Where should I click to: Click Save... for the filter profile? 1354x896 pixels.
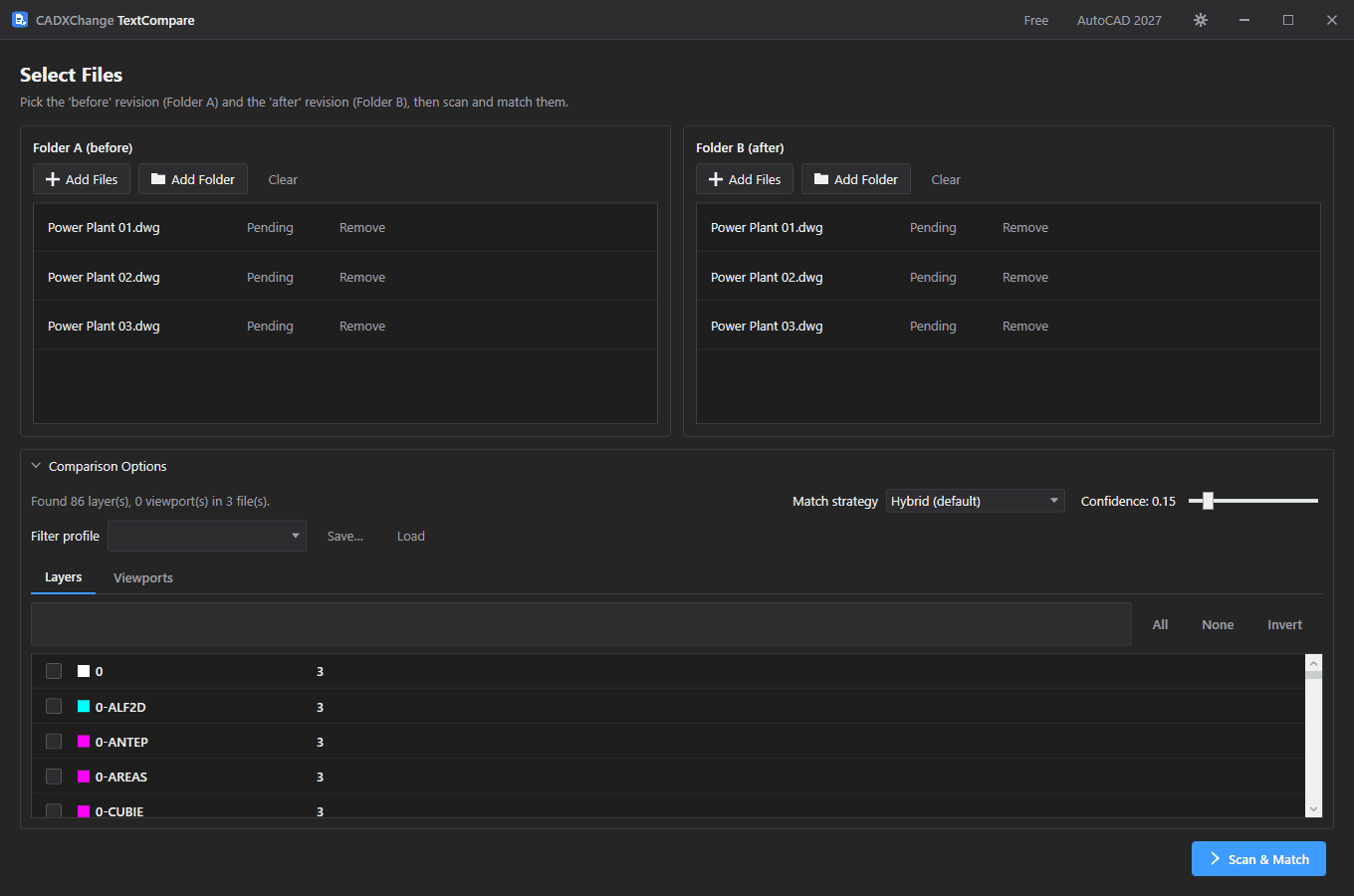[345, 536]
